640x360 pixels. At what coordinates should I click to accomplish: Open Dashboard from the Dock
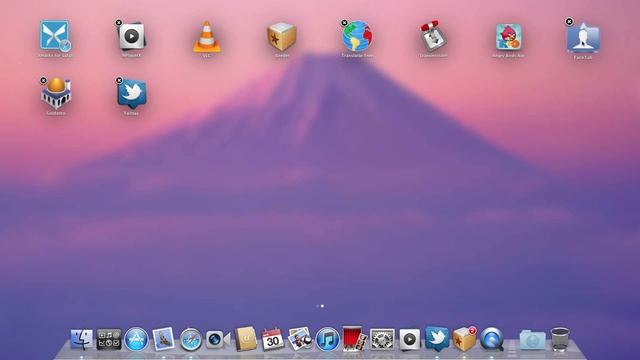[109, 339]
